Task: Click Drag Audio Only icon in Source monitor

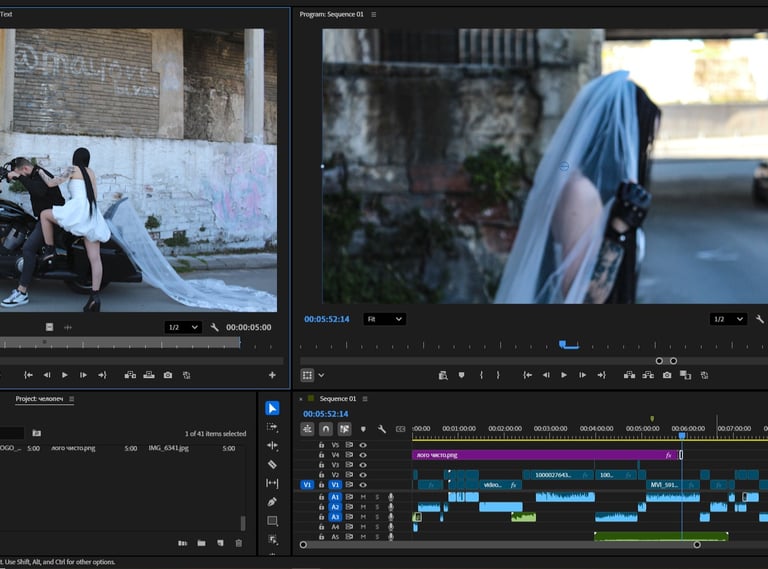Action: pos(68,327)
